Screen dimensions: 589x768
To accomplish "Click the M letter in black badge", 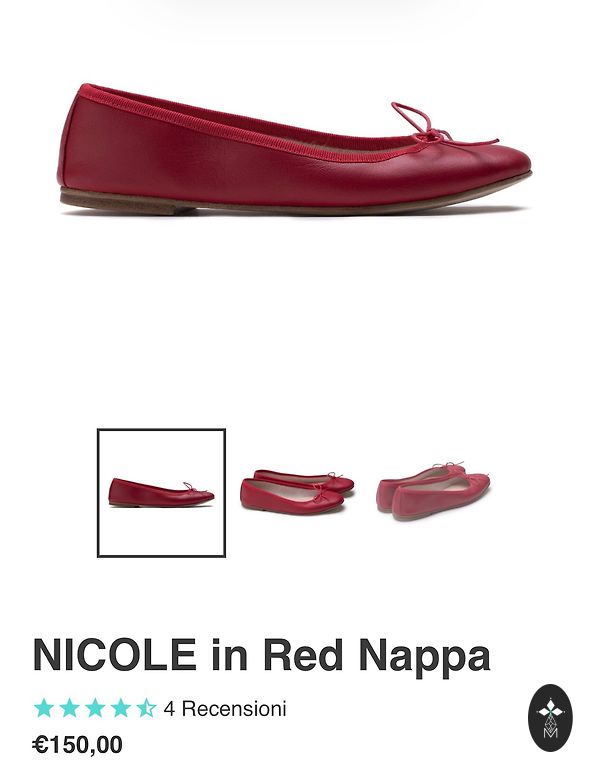I will click(550, 733).
